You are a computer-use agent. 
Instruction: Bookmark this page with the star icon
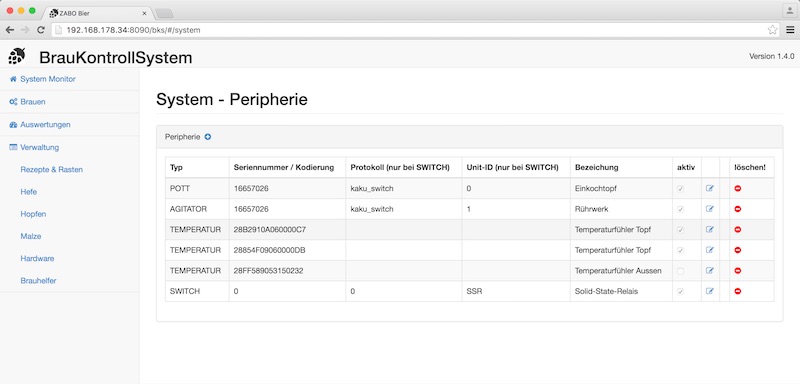pos(772,30)
